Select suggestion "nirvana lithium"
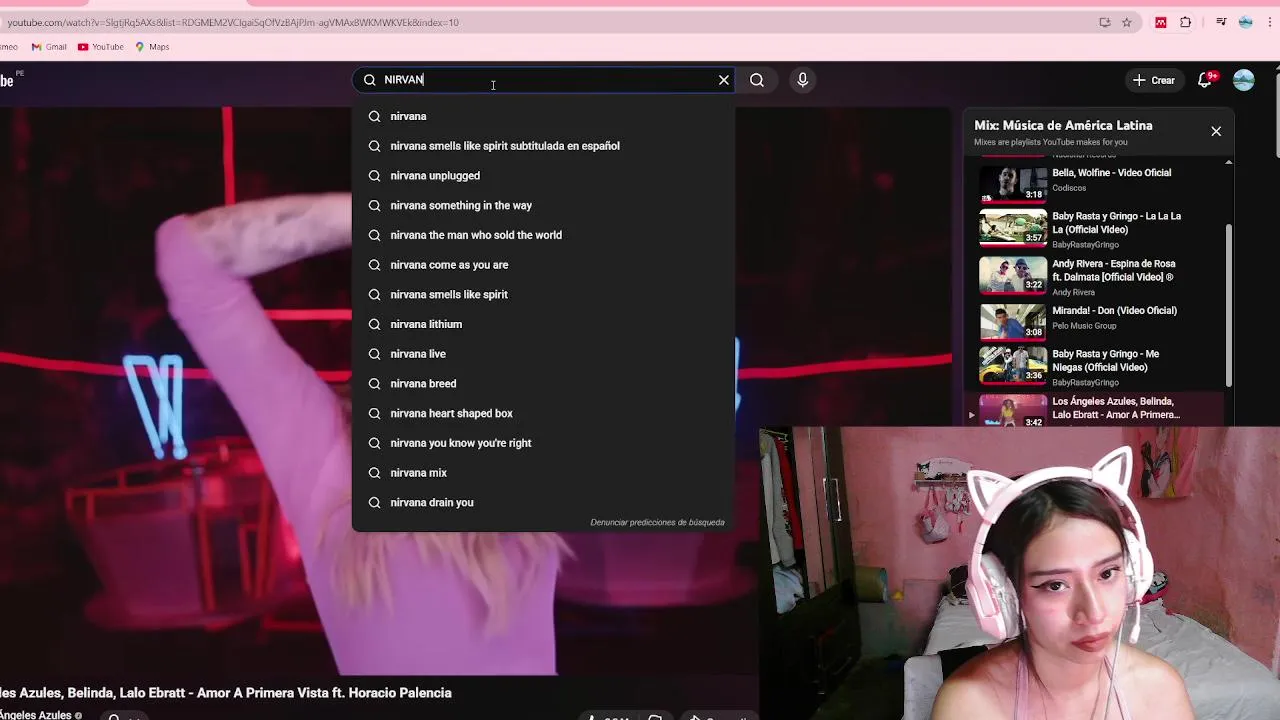The height and width of the screenshot is (720, 1280). click(x=543, y=324)
